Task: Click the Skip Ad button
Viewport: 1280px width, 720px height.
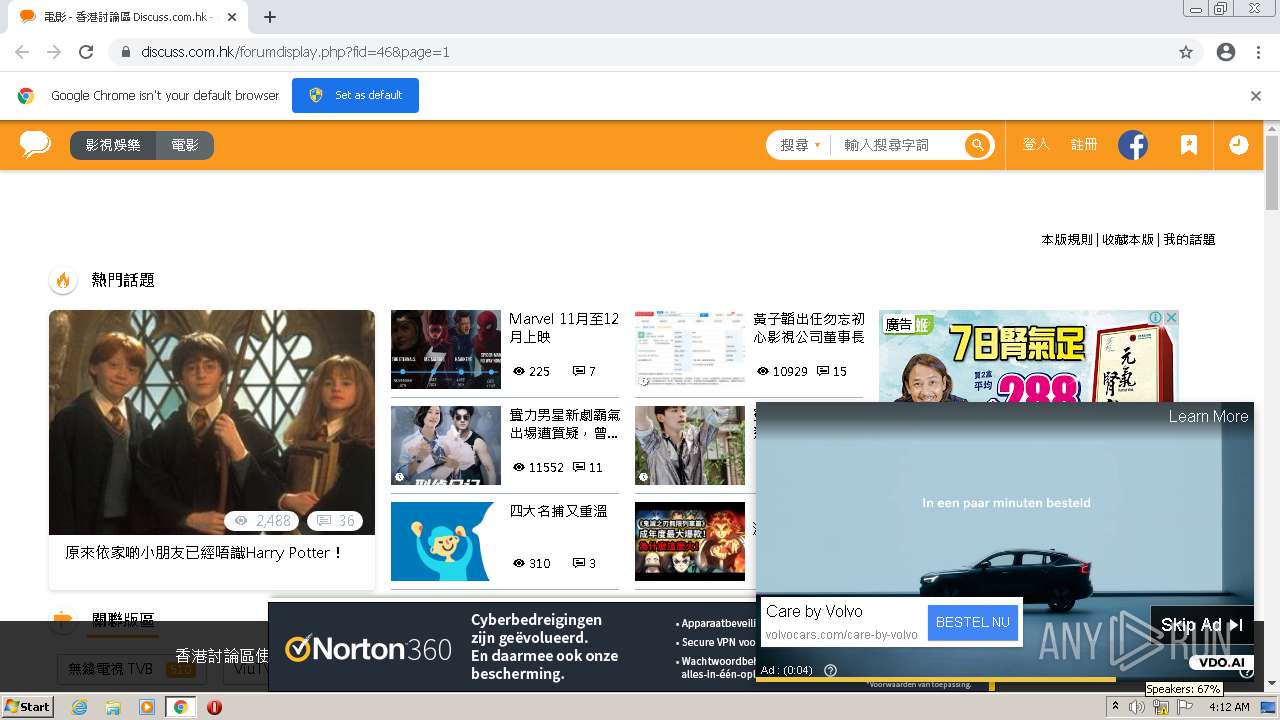Action: [1201, 625]
